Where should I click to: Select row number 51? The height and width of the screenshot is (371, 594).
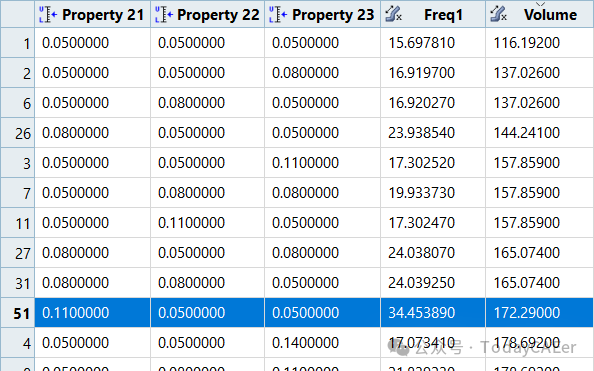point(17,313)
